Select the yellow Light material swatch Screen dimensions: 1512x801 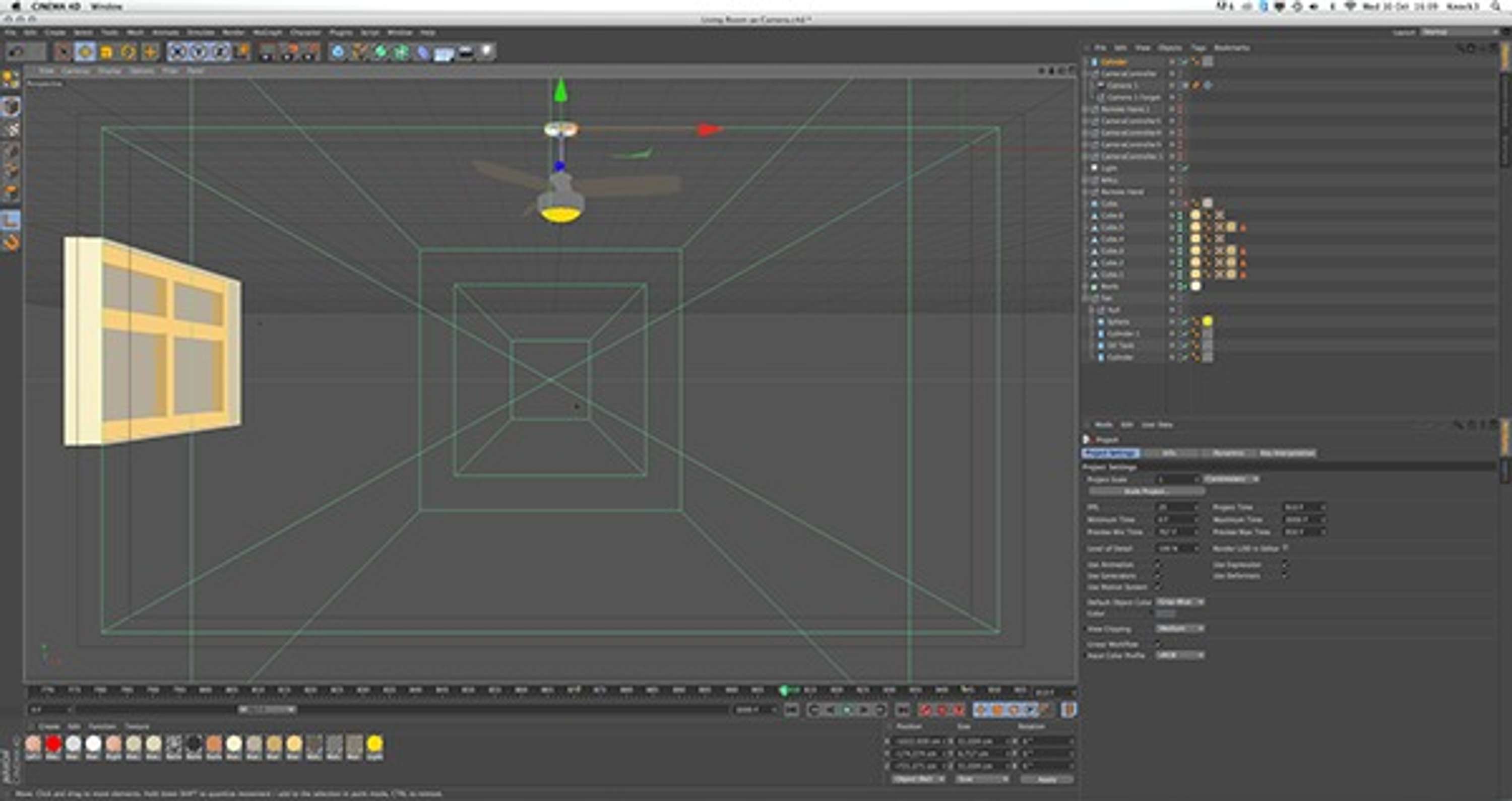click(374, 745)
